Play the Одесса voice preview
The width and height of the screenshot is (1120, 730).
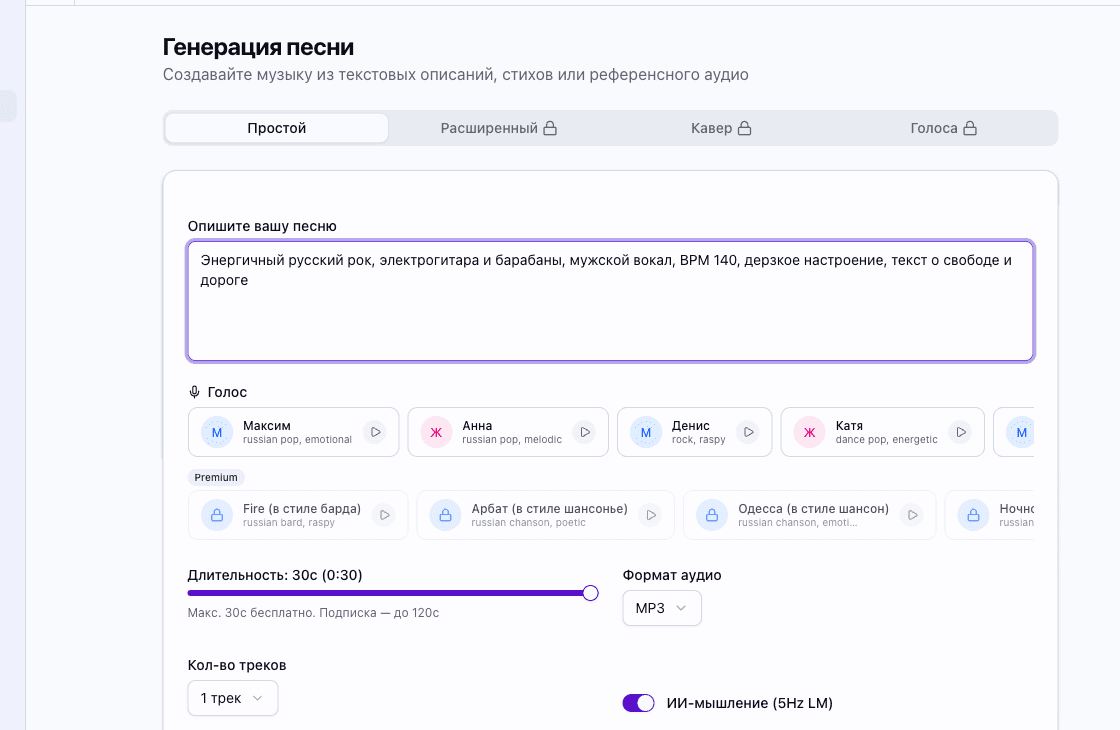pos(912,514)
